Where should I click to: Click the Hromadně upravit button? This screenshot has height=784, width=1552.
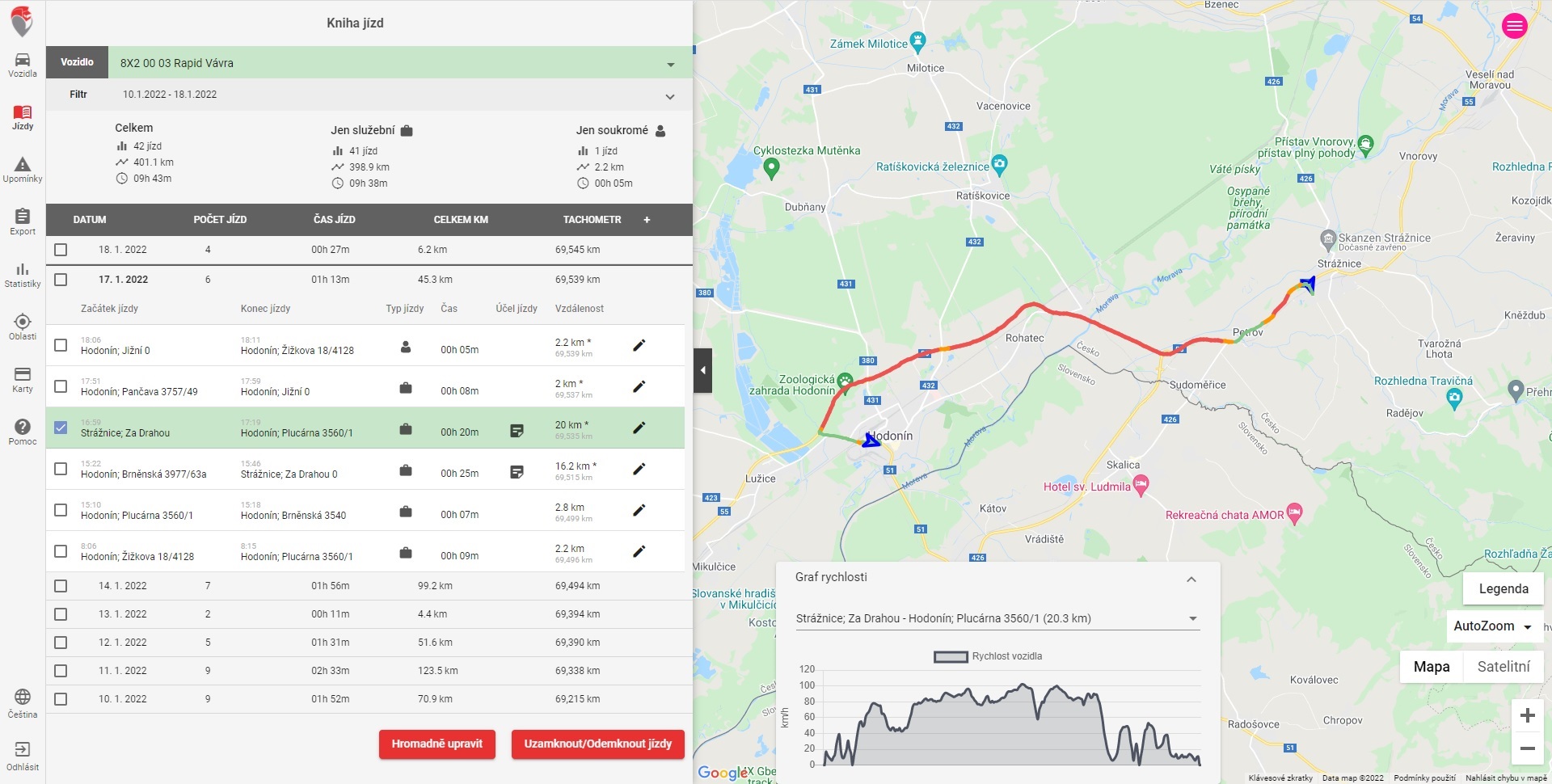pos(436,744)
